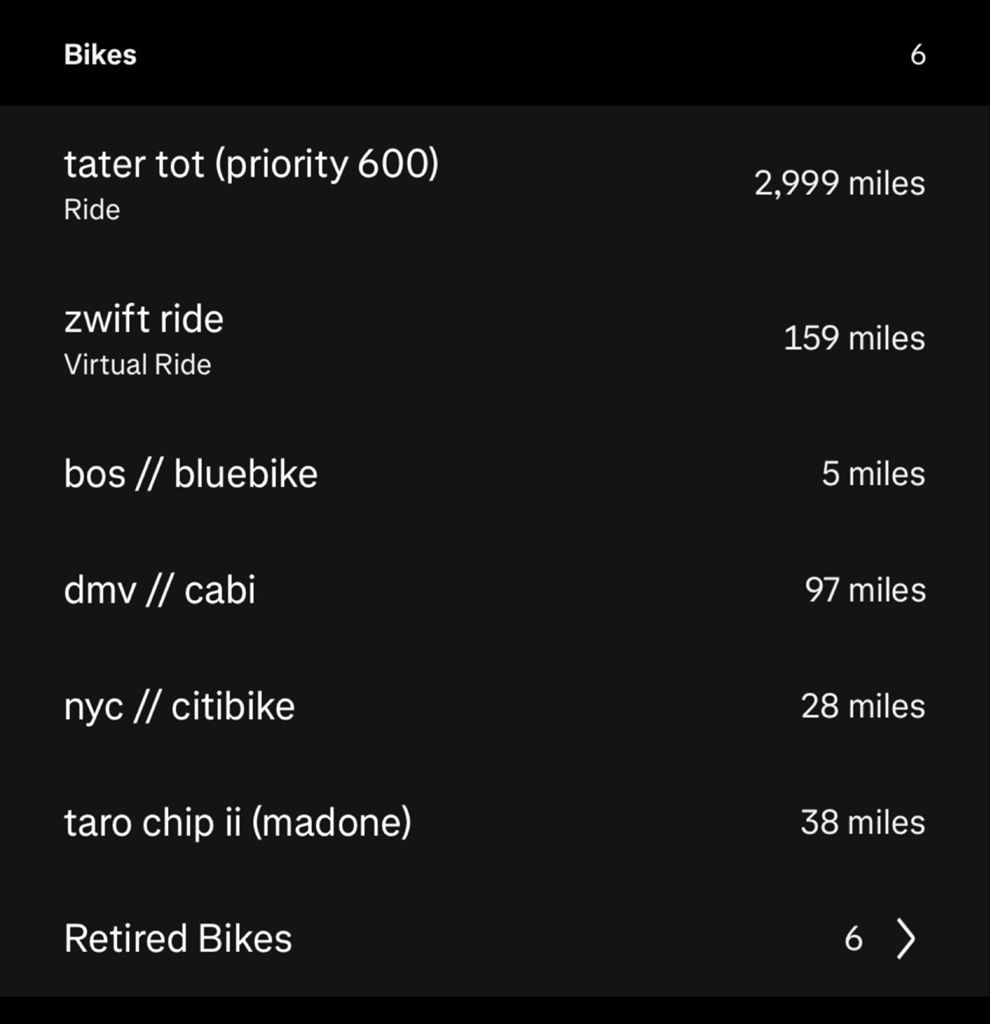The image size is (990, 1024).
Task: Click the Ride type label under tater tot
Action: click(x=92, y=210)
